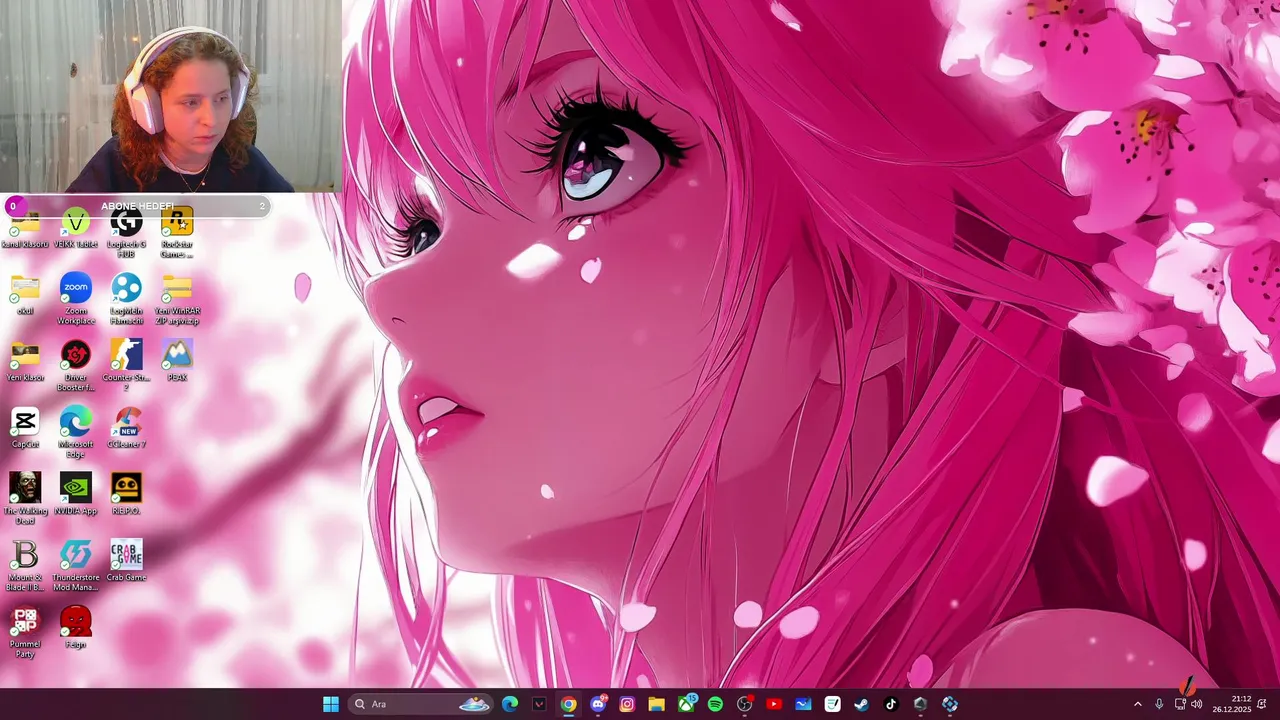This screenshot has width=1280, height=720.
Task: Open the VEIKK Tablet desktop shortcut
Action: (x=76, y=228)
